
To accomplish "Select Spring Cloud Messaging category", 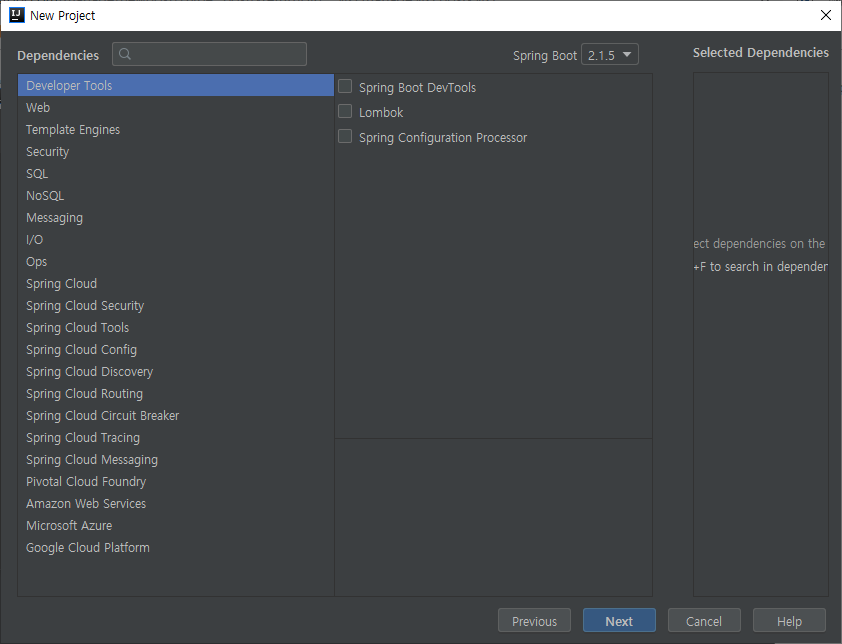I will pyautogui.click(x=176, y=460).
